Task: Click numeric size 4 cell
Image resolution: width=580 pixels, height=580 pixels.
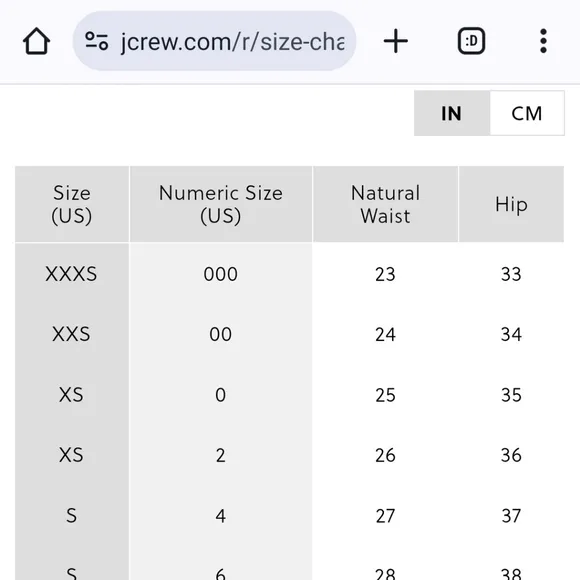Action: (x=221, y=516)
